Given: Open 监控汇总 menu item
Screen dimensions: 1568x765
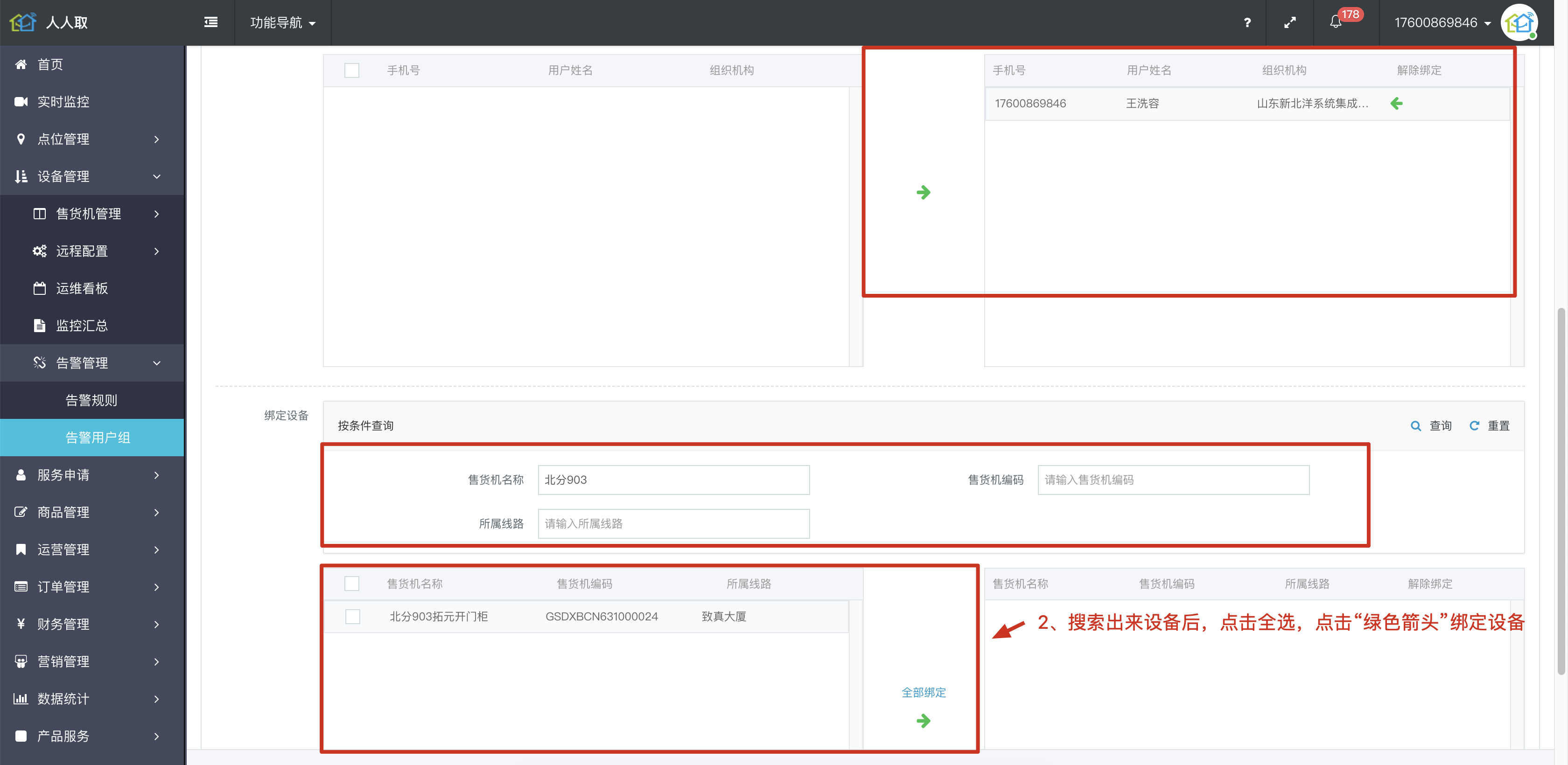Looking at the screenshot, I should [91, 326].
